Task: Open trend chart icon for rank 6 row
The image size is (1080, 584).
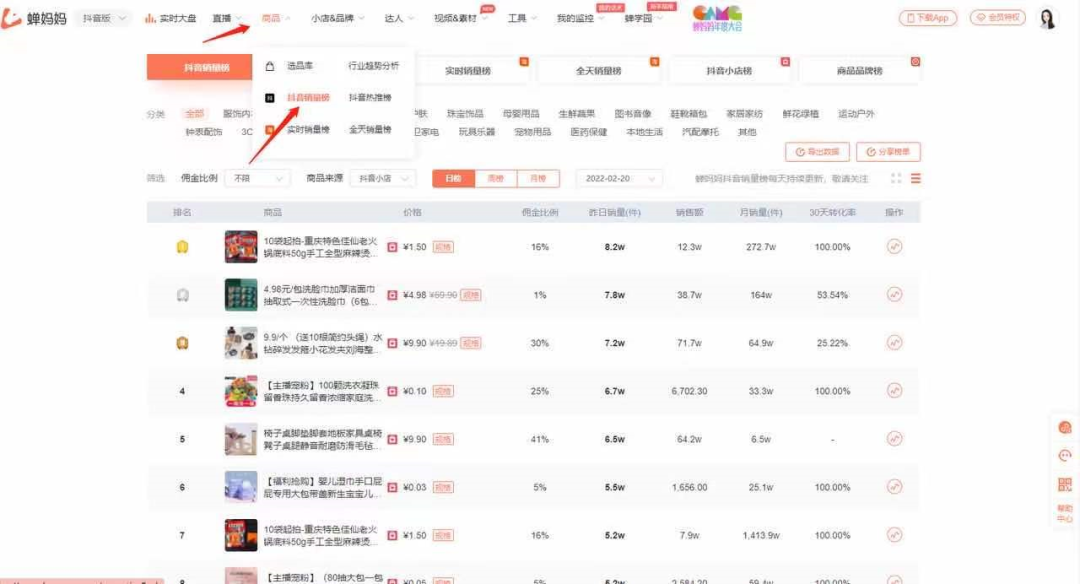Action: (x=894, y=487)
